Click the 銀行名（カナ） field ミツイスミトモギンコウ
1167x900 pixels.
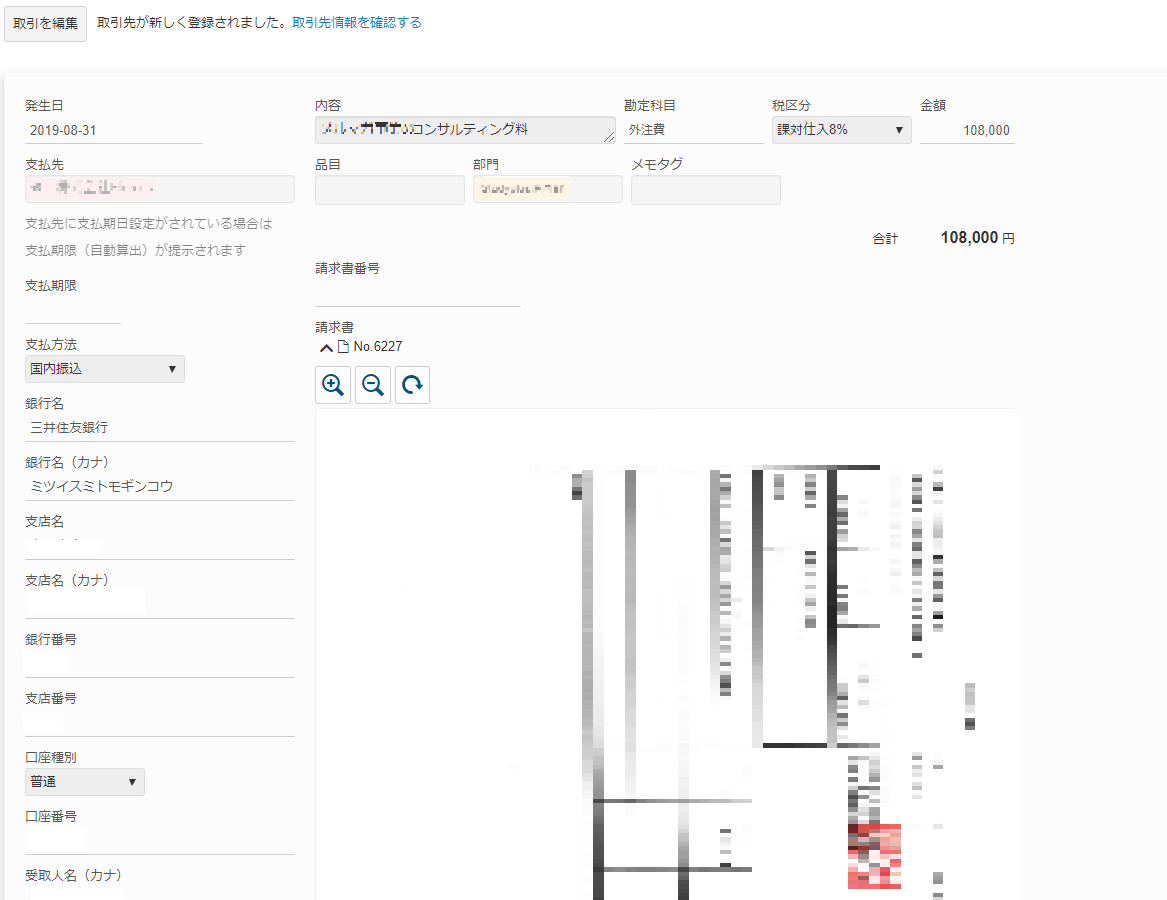pos(160,487)
